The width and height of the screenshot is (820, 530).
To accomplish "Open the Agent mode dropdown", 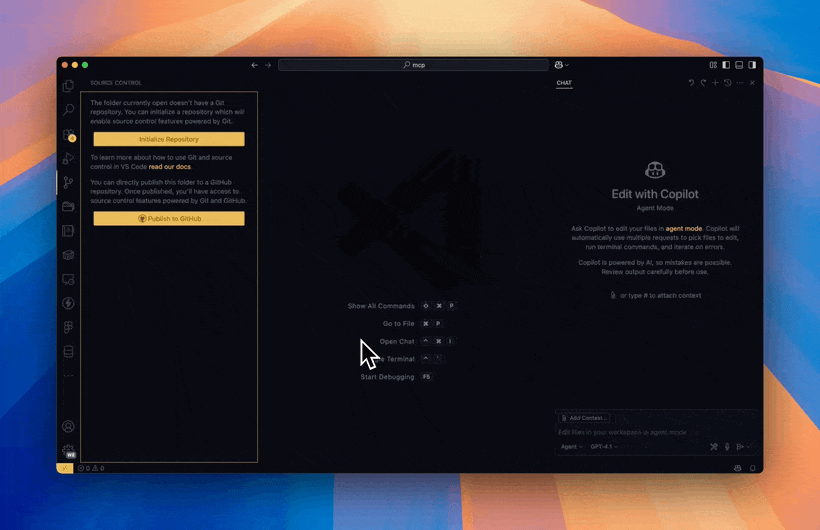I will tap(572, 447).
